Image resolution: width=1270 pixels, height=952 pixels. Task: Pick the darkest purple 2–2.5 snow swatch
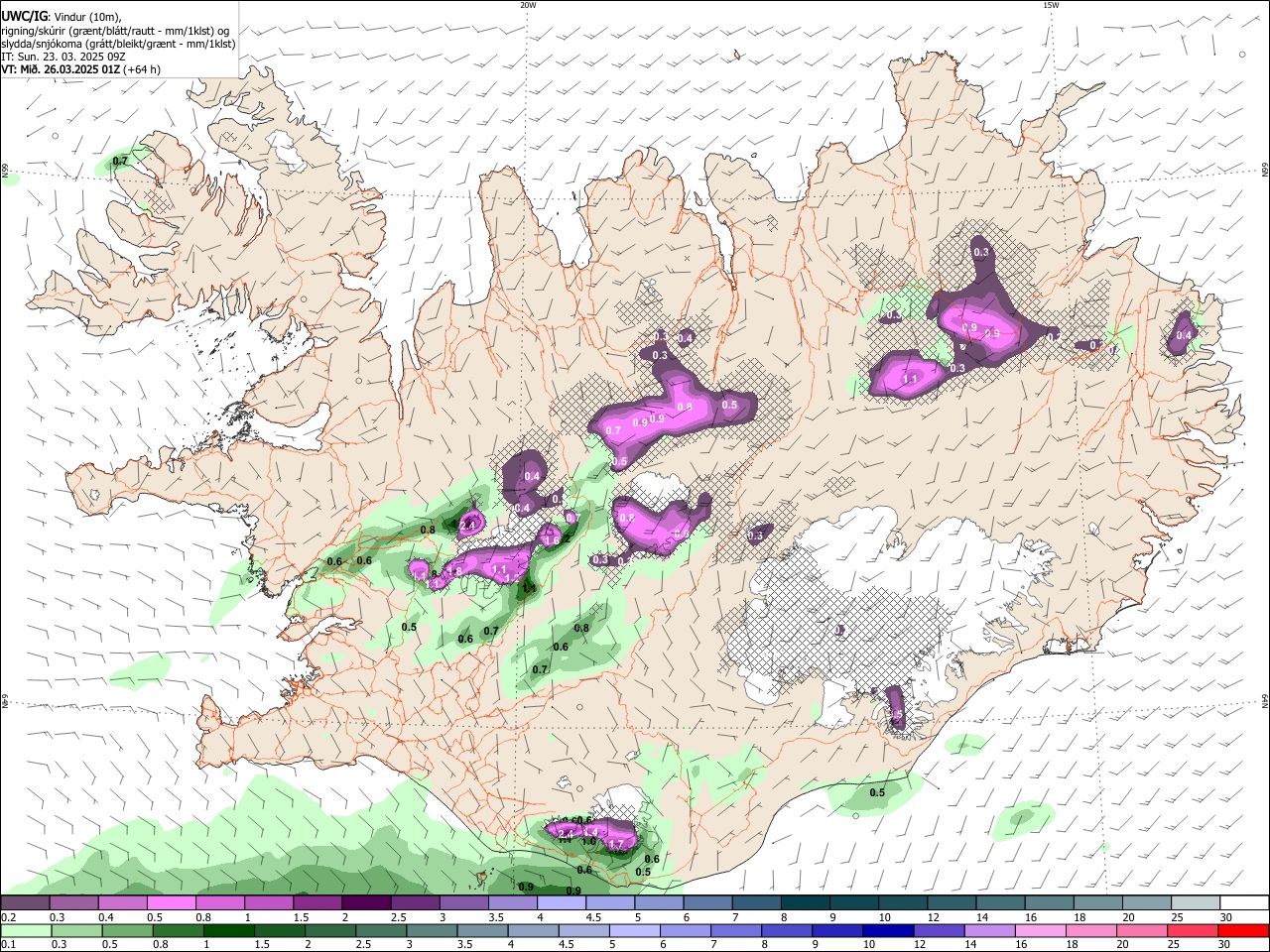(366, 902)
